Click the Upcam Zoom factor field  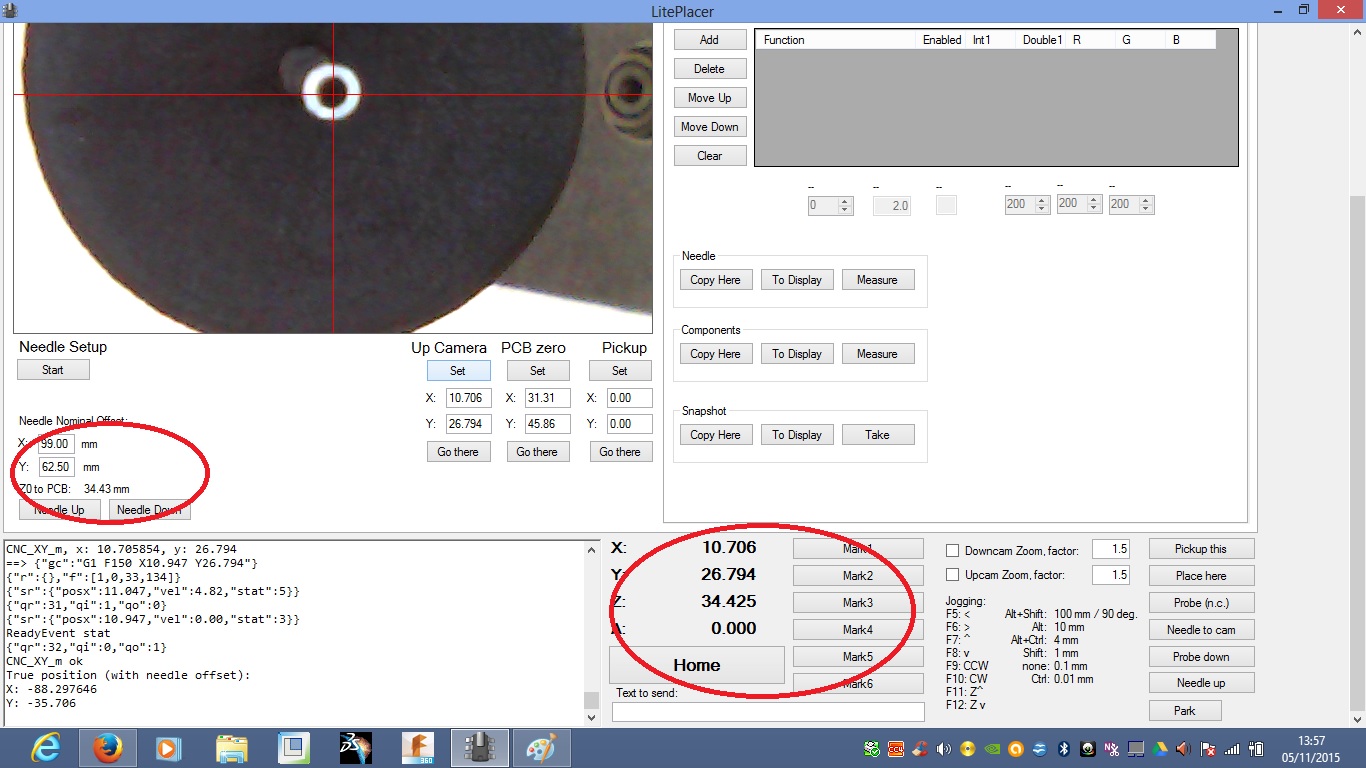coord(1111,575)
